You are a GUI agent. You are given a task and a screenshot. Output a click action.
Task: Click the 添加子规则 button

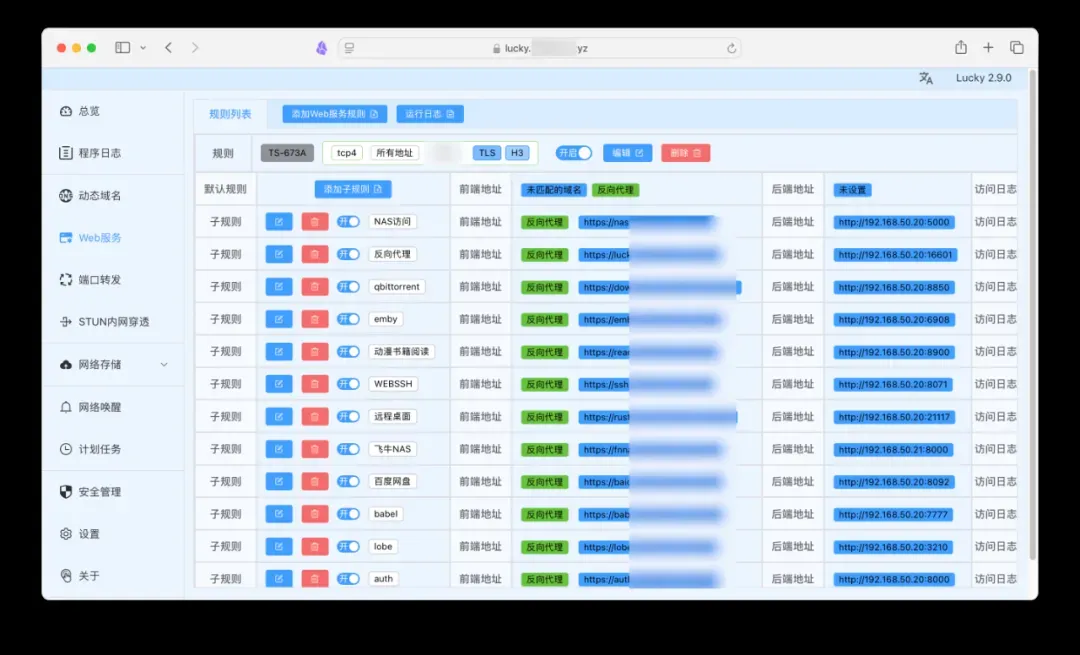353,189
